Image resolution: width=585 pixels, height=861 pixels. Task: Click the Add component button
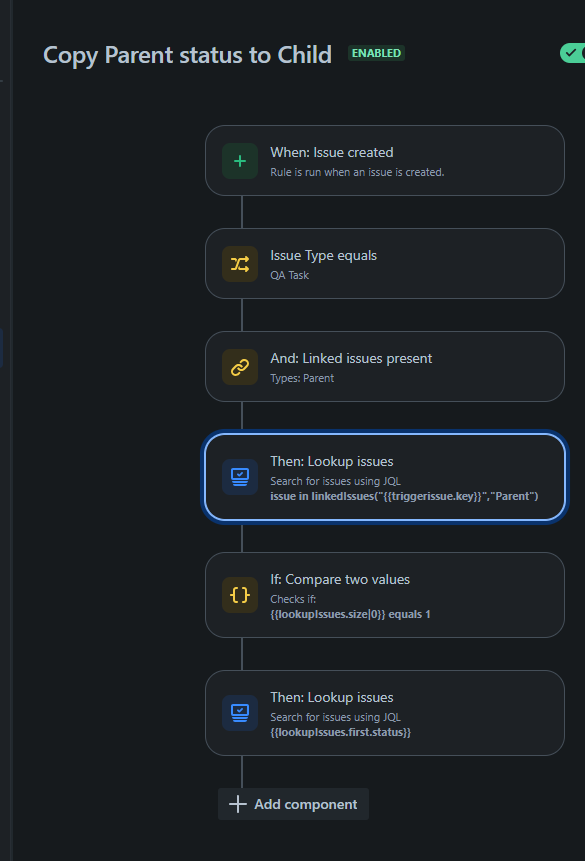pyautogui.click(x=293, y=804)
